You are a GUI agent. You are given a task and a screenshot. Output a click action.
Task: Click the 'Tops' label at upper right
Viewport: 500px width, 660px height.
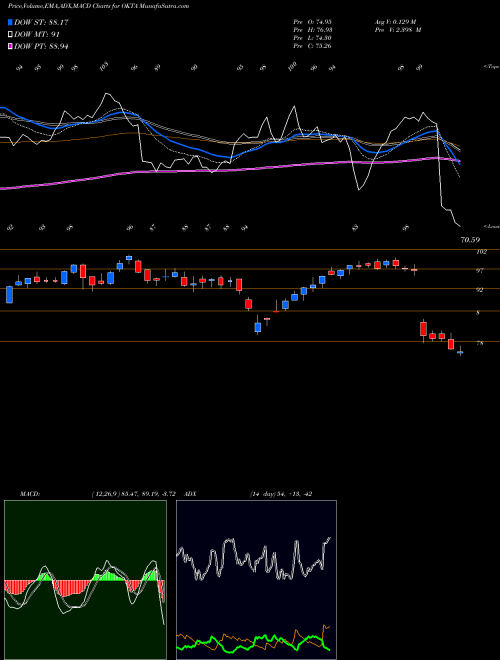coord(491,67)
